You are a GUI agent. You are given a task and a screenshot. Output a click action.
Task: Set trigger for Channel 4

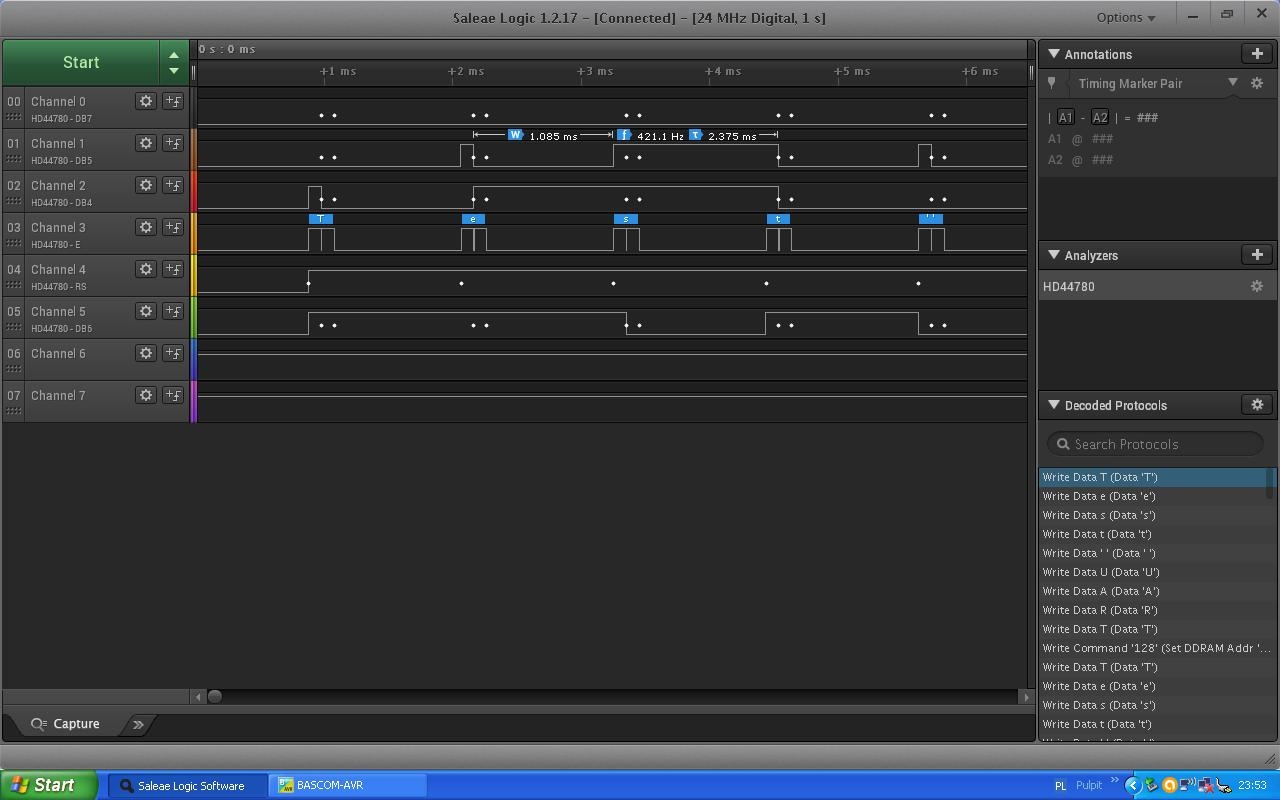(x=173, y=269)
